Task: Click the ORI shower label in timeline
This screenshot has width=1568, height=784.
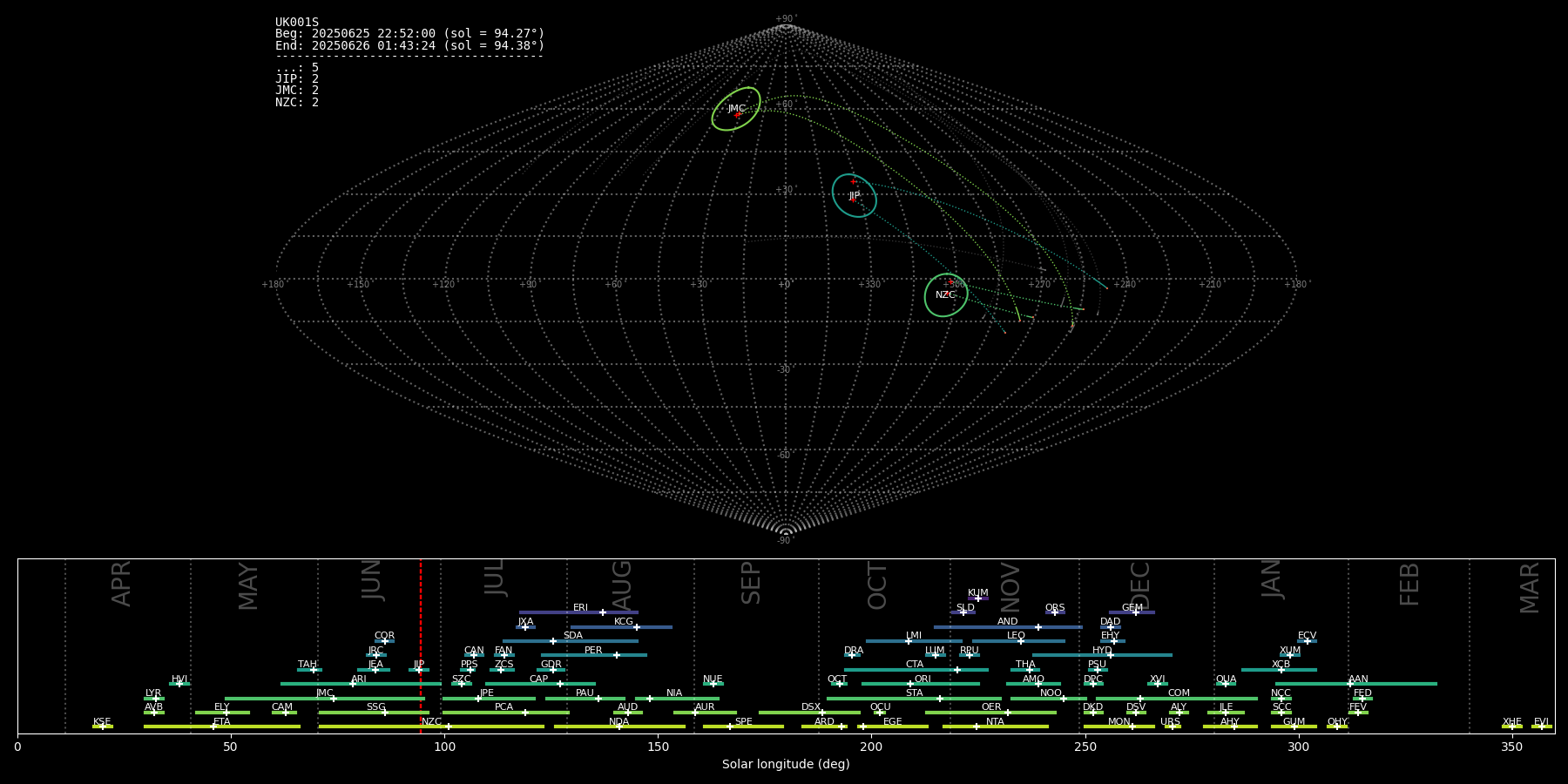Action: 923,679
